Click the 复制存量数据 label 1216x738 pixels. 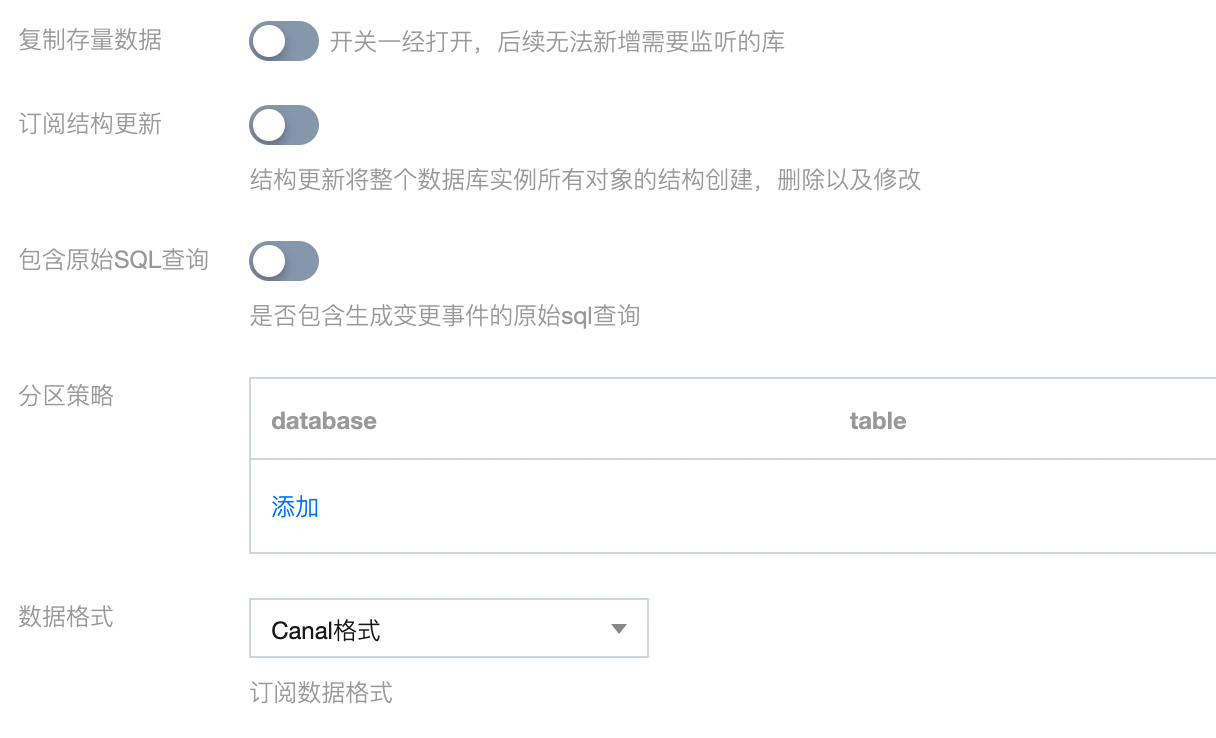click(x=90, y=41)
